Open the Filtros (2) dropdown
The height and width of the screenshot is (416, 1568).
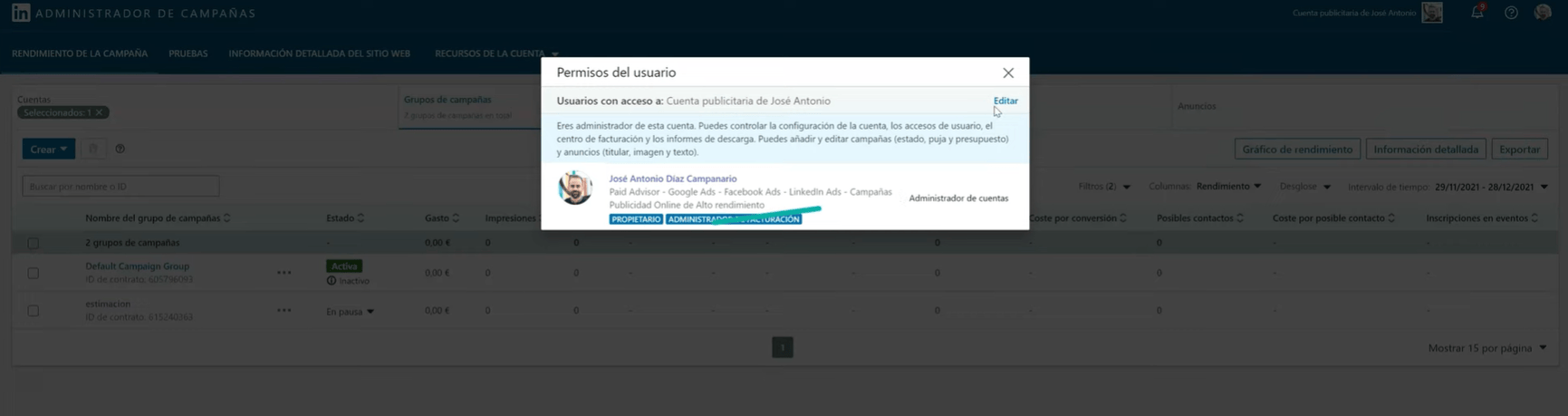click(1104, 186)
